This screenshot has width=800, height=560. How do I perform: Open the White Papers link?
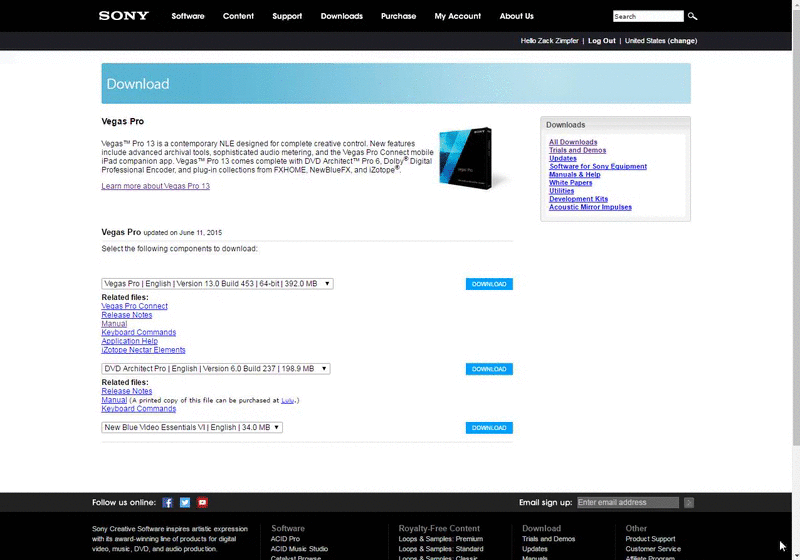click(x=570, y=183)
